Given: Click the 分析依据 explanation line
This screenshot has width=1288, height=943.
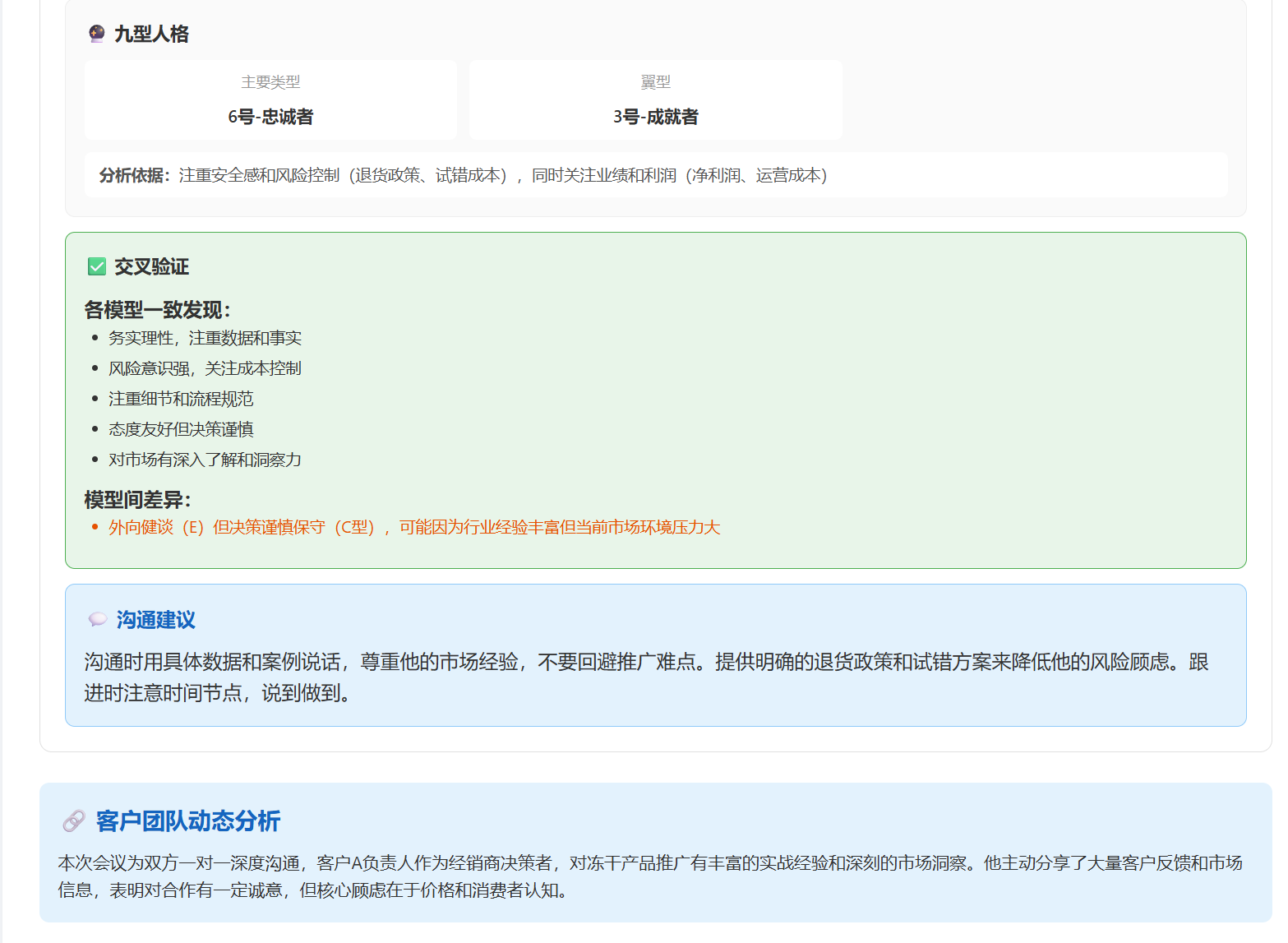Looking at the screenshot, I should click(463, 175).
